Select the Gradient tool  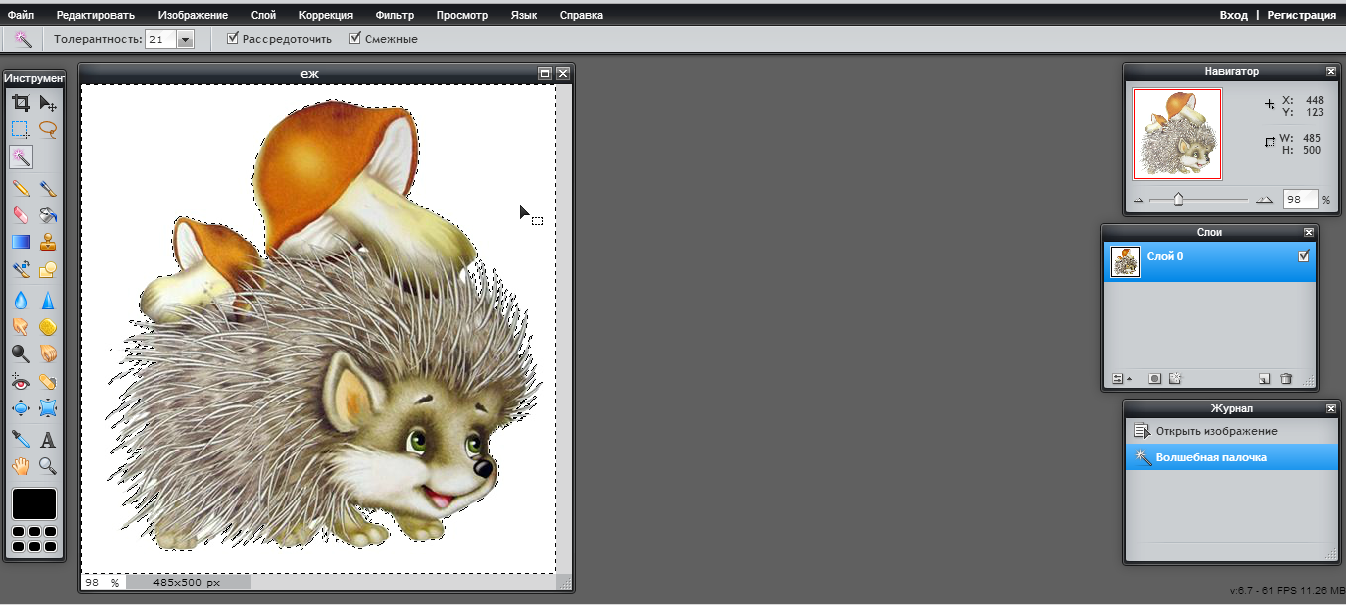(x=20, y=242)
